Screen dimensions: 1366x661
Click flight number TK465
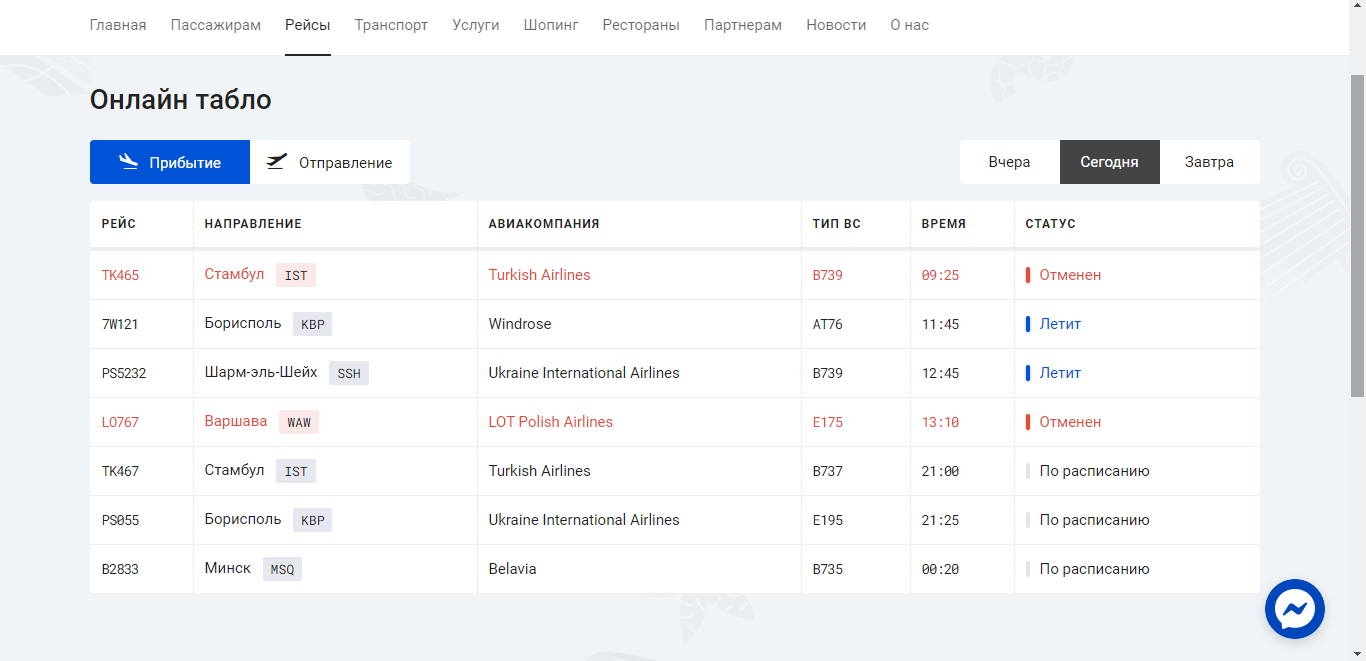click(x=120, y=275)
